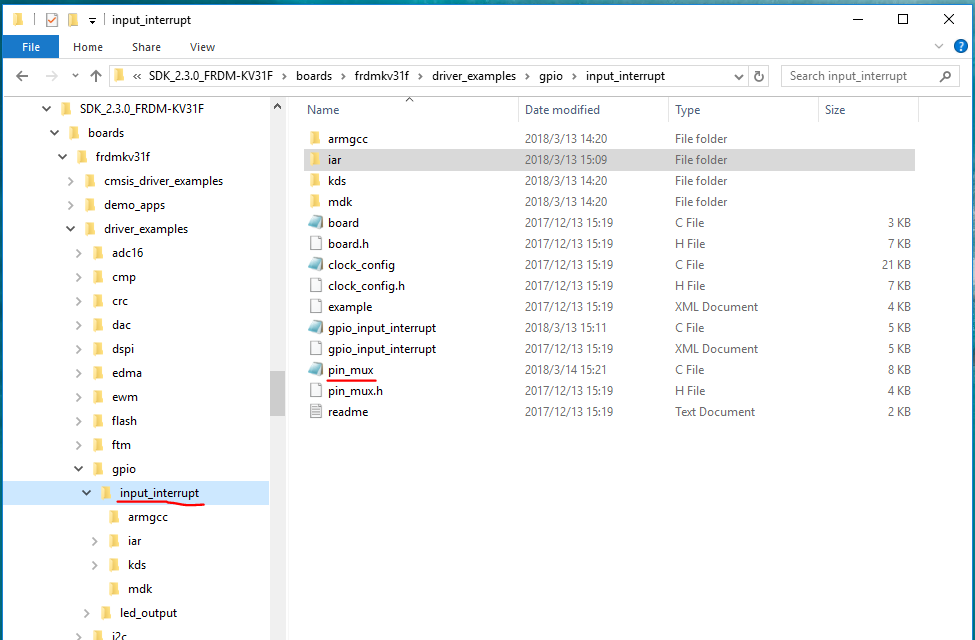Switch to the Share ribbon tab
Viewport: 975px width, 640px height.
(x=146, y=47)
